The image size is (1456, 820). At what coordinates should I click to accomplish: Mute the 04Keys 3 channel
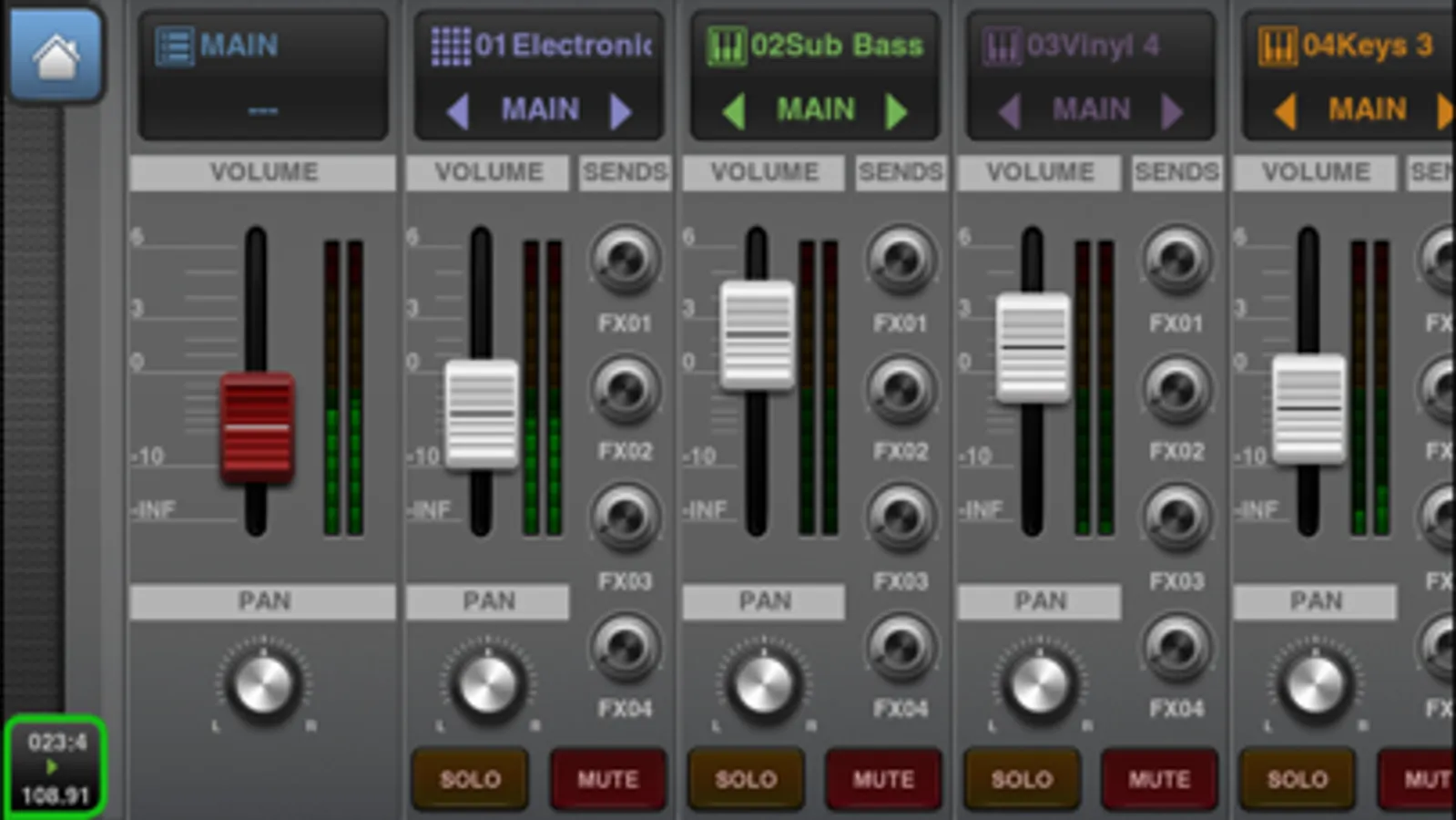tap(1417, 779)
